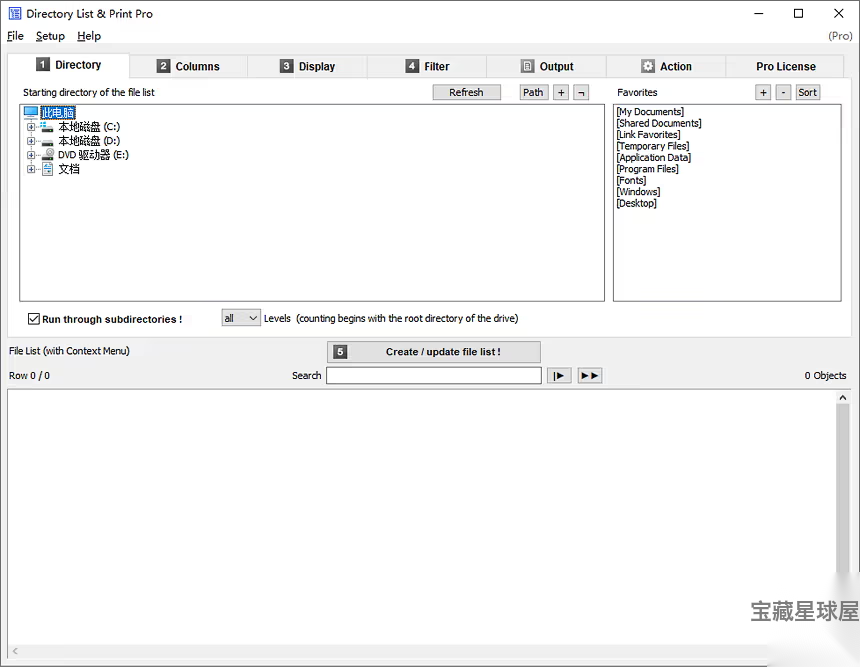Viewport: 860px width, 667px height.
Task: Switch to the Output tab
Action: (547, 66)
